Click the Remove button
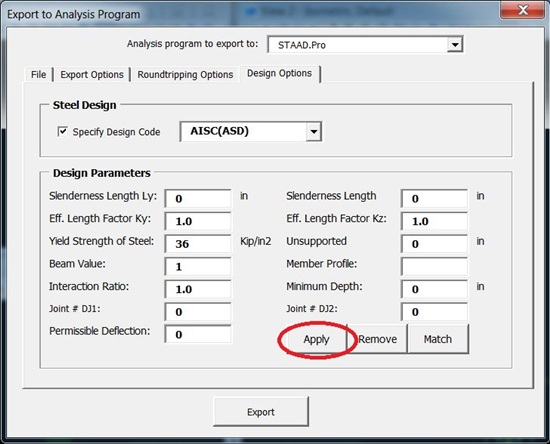This screenshot has height=444, width=550. point(377,339)
